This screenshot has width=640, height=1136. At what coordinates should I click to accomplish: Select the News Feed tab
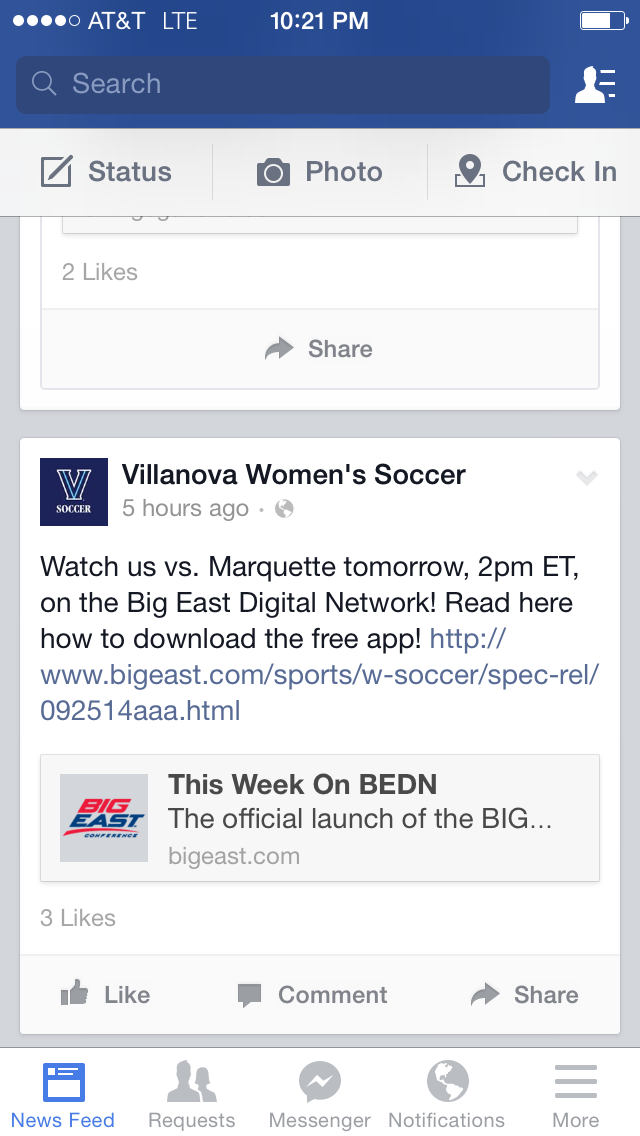(x=63, y=1092)
